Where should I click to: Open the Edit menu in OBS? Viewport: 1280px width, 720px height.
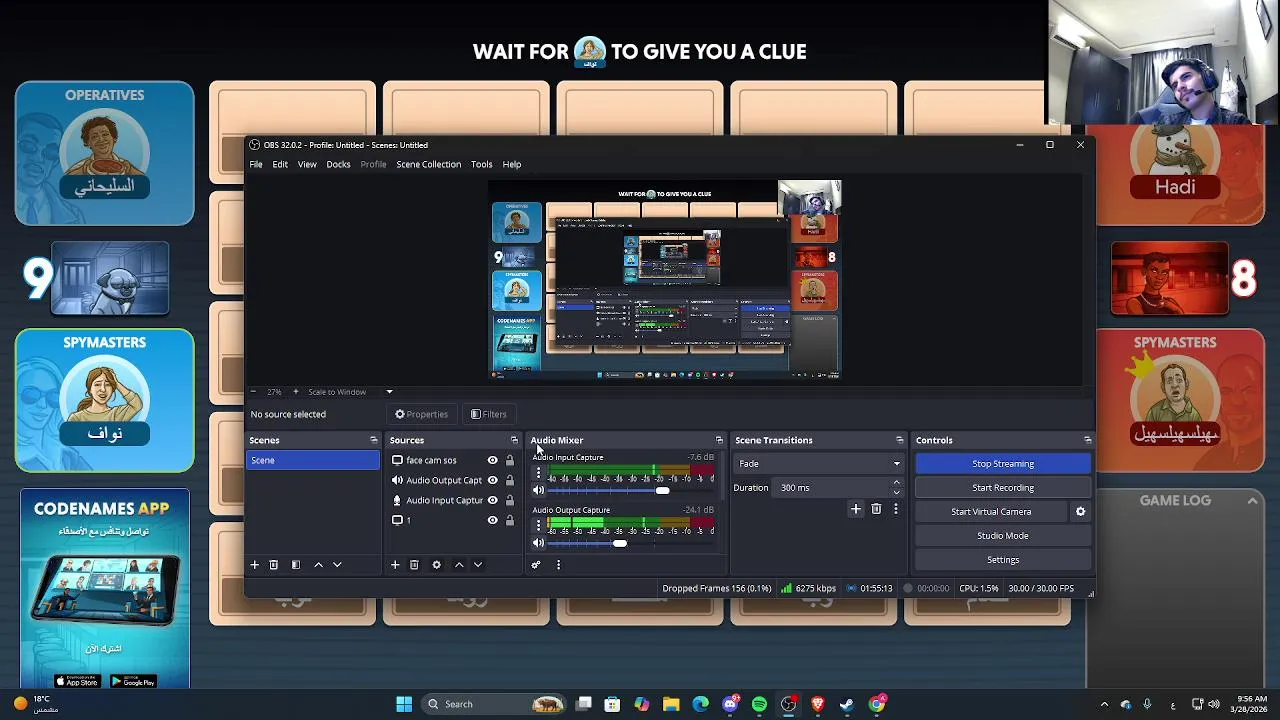280,164
